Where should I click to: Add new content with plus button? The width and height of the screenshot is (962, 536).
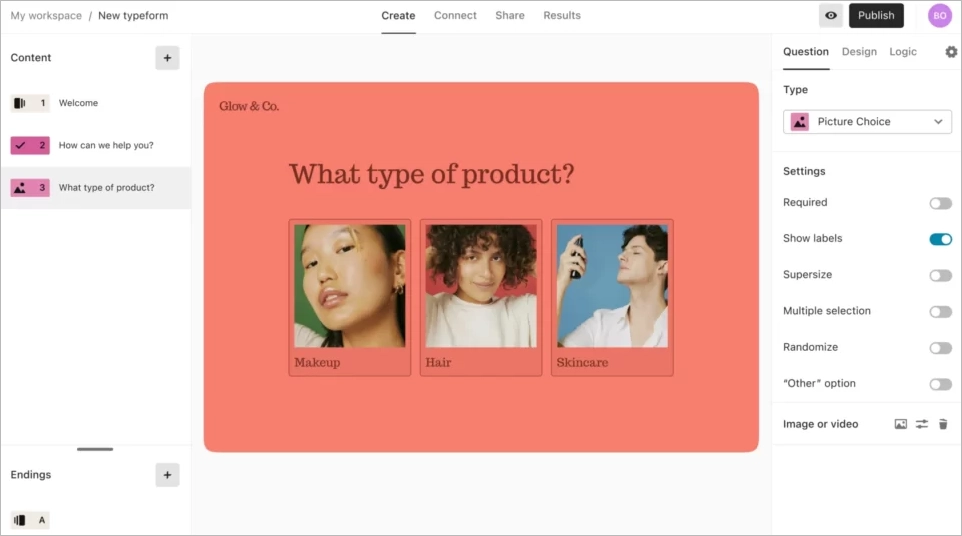point(167,58)
